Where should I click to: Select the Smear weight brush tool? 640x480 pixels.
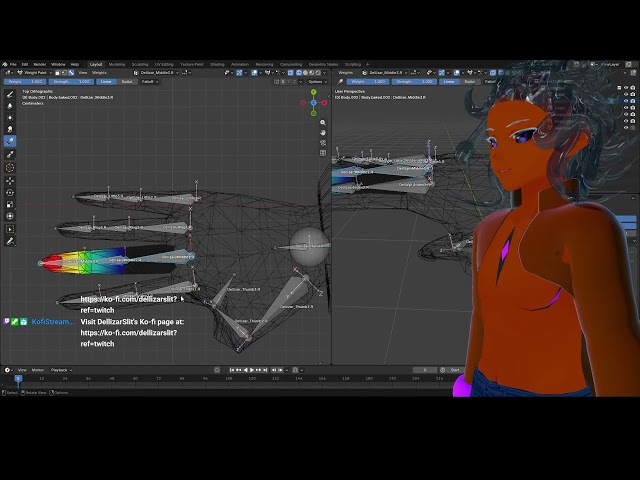(x=10, y=129)
